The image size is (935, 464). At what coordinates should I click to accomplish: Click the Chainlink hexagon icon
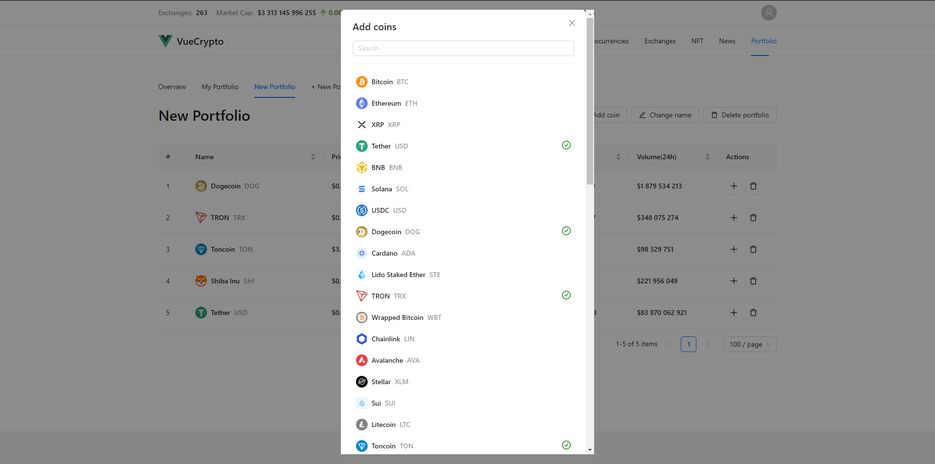tap(362, 339)
